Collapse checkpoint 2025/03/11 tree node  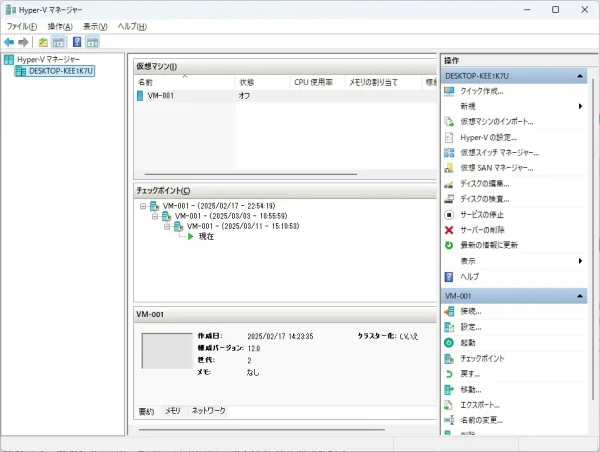[x=167, y=227]
